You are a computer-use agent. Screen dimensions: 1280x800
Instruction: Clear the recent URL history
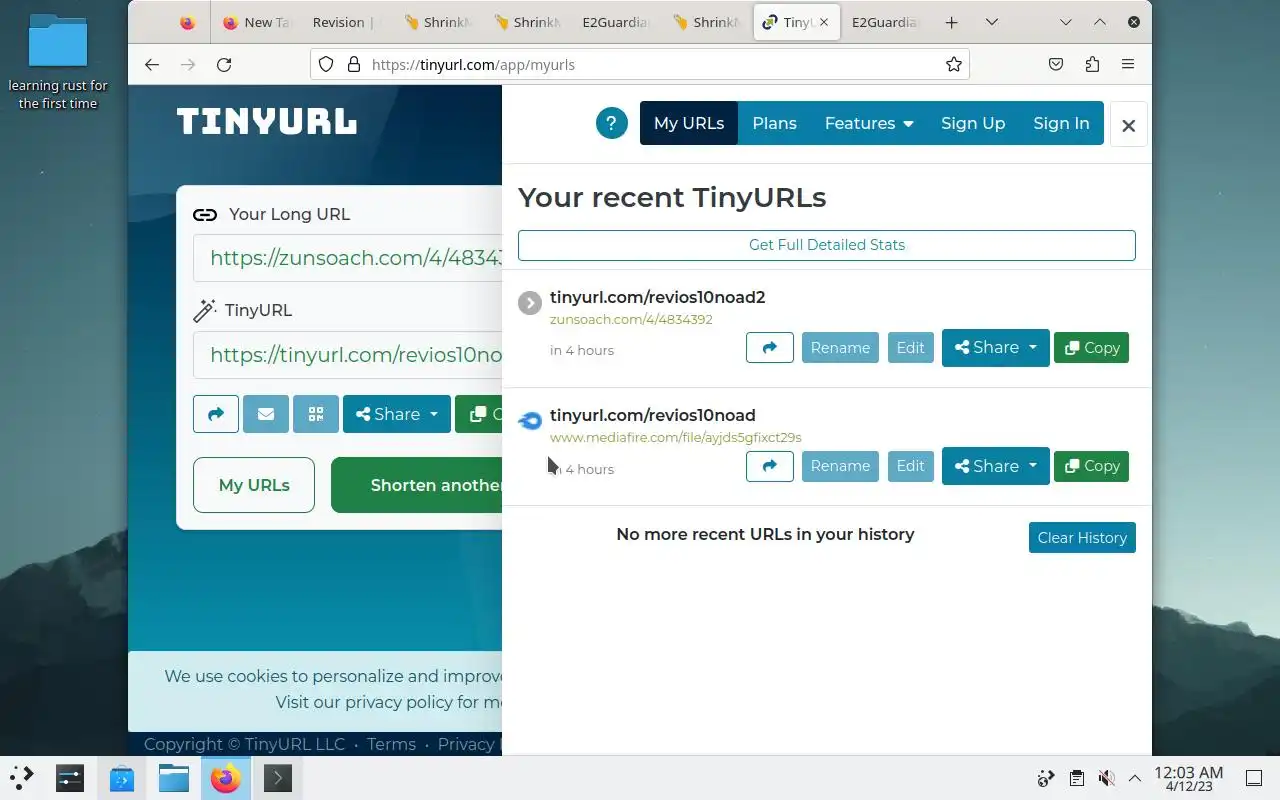(1082, 537)
